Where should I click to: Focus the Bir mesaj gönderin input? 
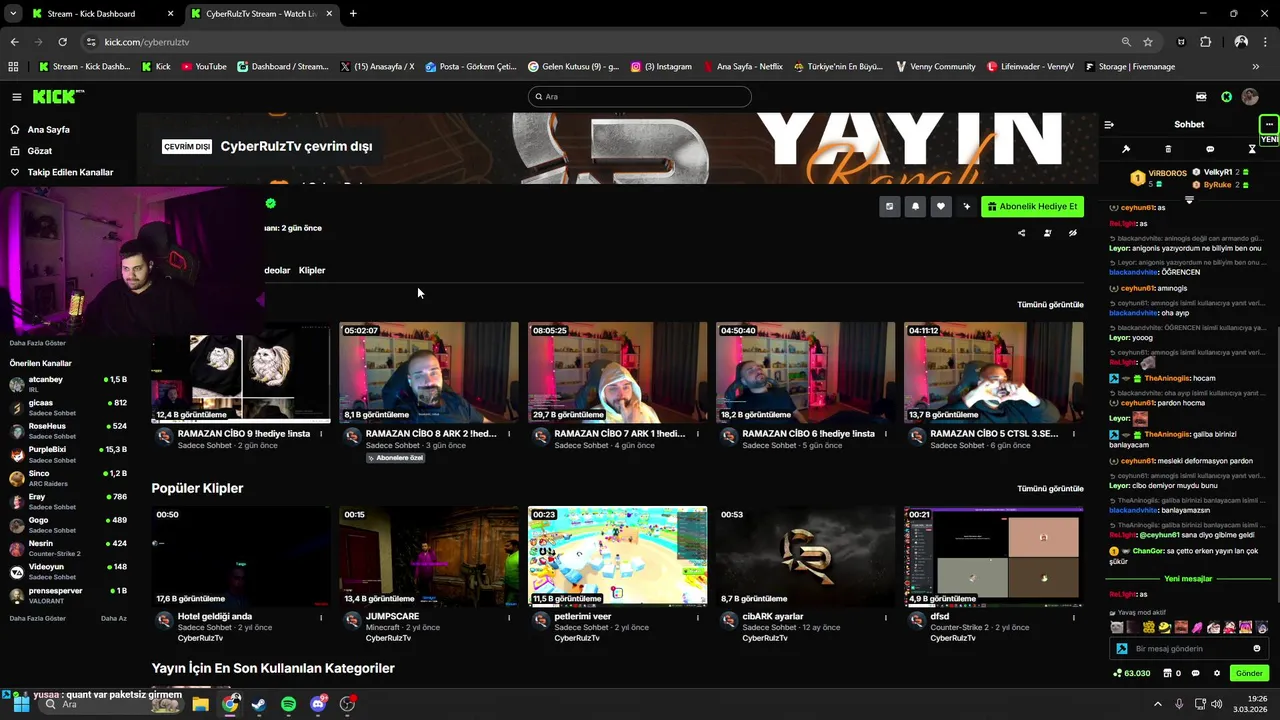click(1190, 649)
